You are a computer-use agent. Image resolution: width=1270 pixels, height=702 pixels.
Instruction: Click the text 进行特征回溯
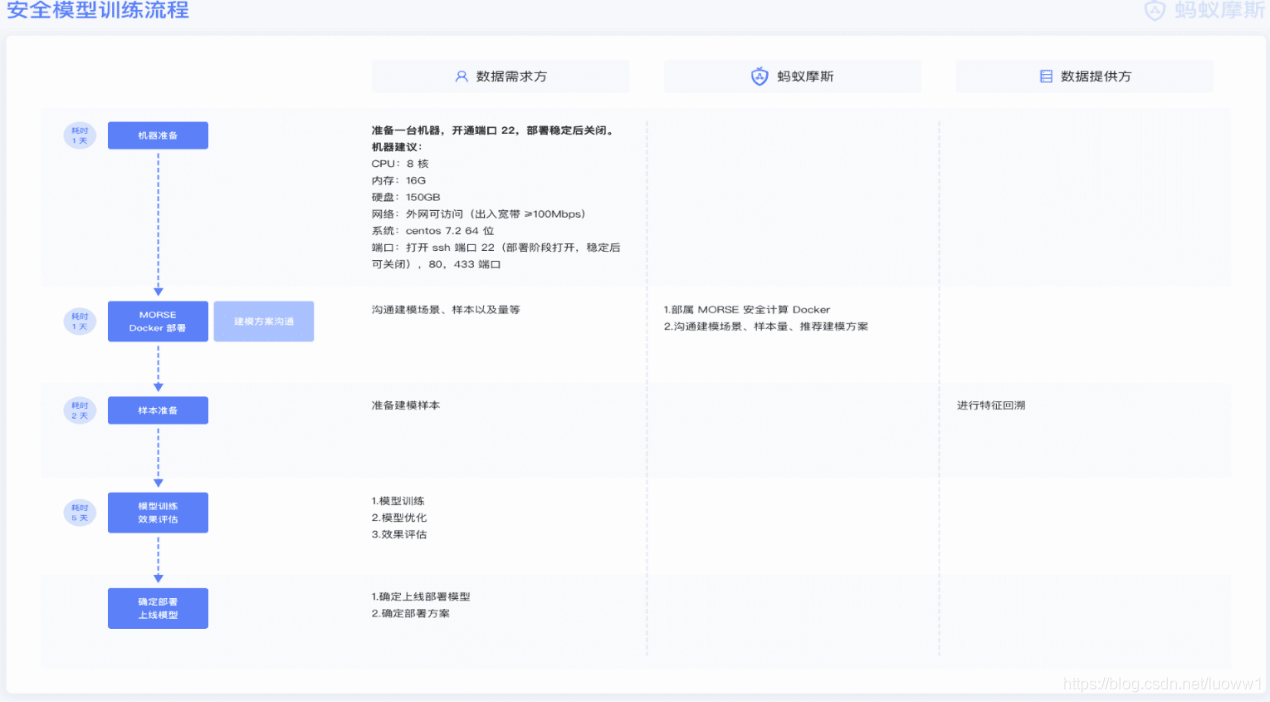(x=991, y=406)
